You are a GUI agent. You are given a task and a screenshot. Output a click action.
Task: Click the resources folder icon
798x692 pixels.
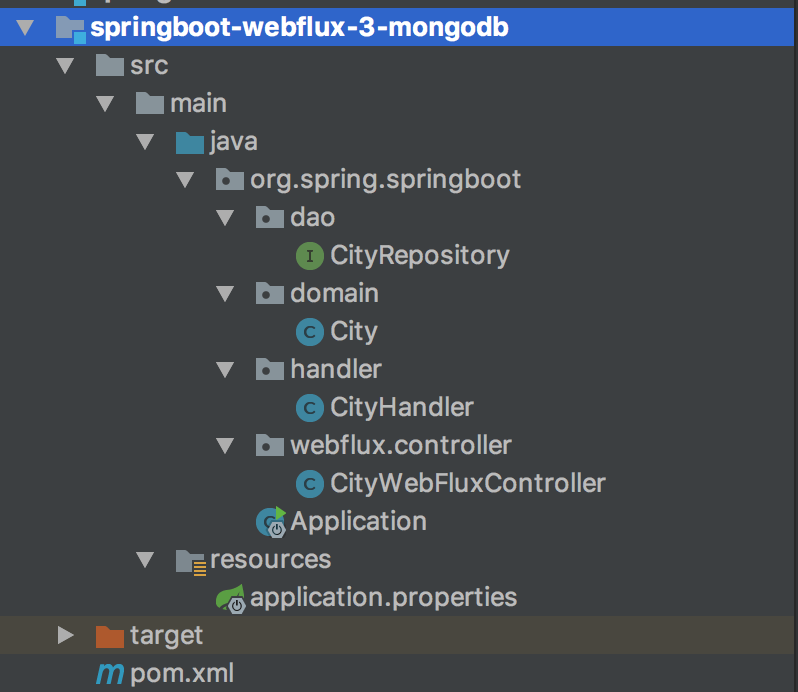pos(190,560)
